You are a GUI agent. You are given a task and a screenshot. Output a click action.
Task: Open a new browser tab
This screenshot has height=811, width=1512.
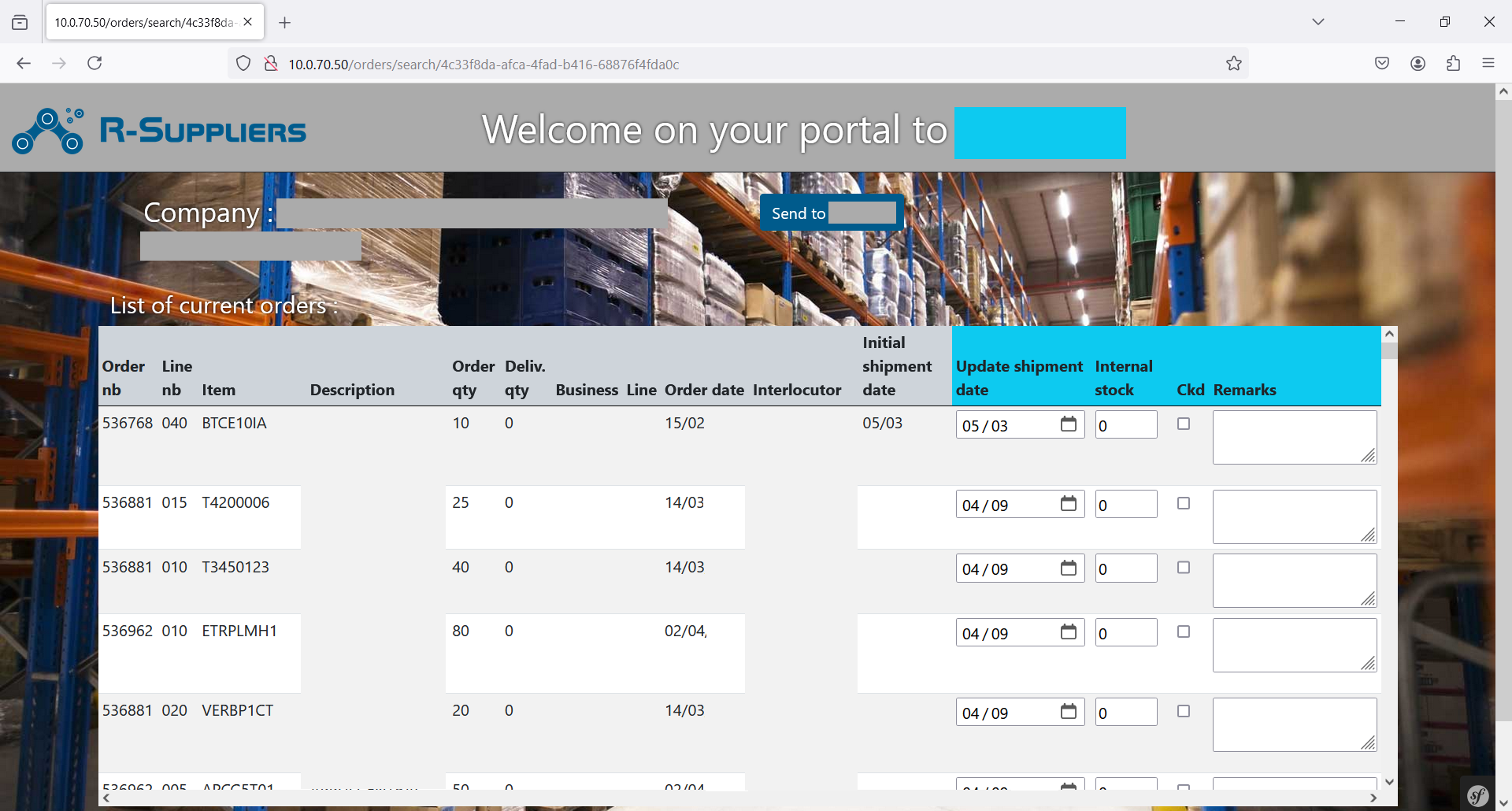(x=285, y=23)
